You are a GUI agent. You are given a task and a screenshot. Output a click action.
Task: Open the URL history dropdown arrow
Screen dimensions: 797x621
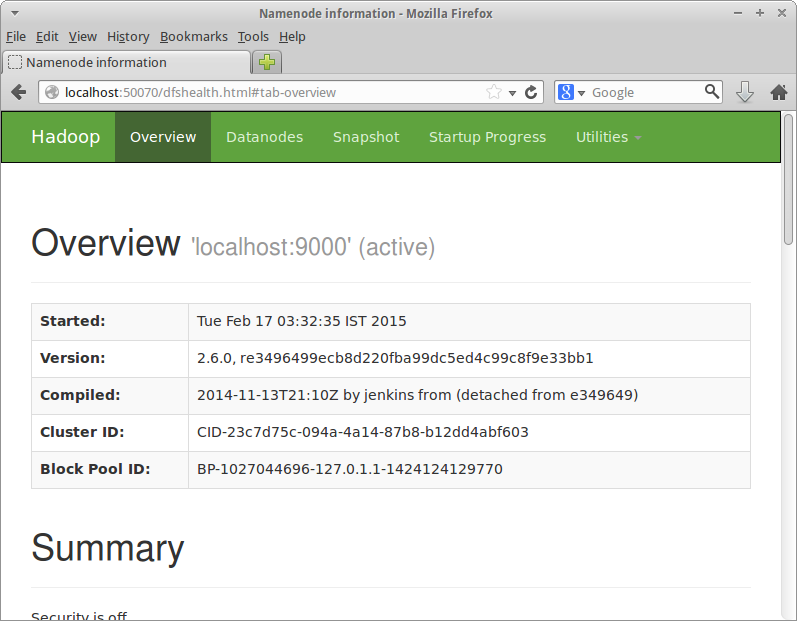coord(512,93)
